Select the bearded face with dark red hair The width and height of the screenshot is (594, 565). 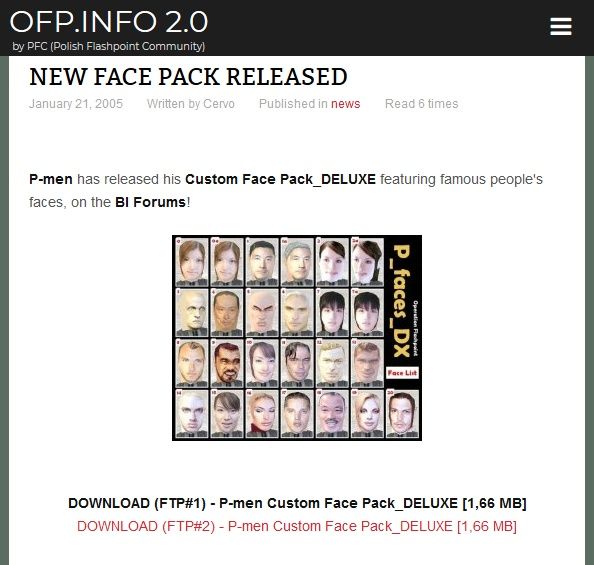tap(227, 363)
